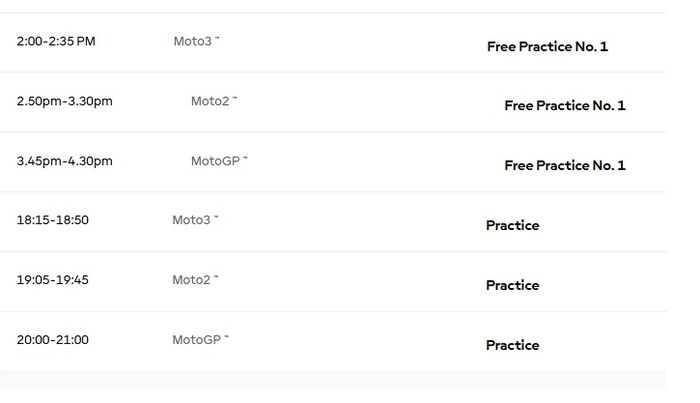This screenshot has height=403, width=700.
Task: Click trademark symbol after Moto3 at 2:00-2:35 PM
Action: coord(217,39)
